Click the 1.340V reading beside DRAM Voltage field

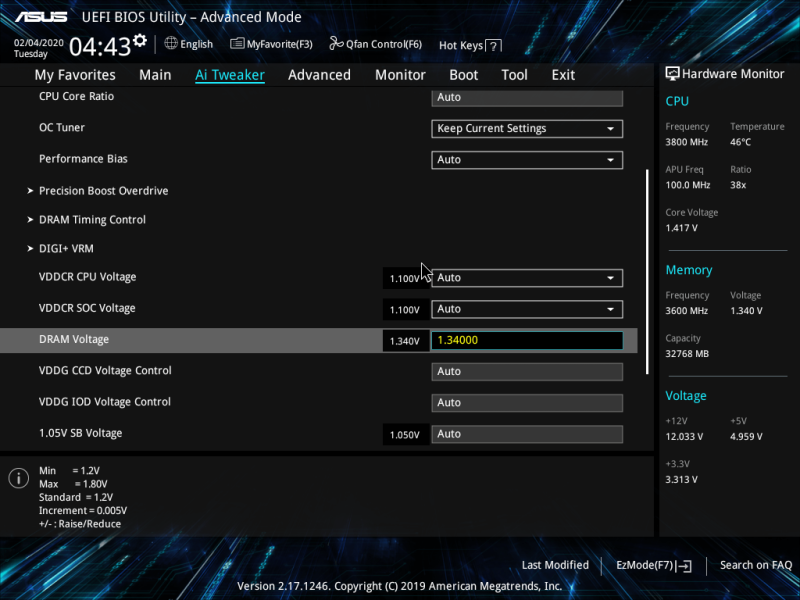(405, 341)
